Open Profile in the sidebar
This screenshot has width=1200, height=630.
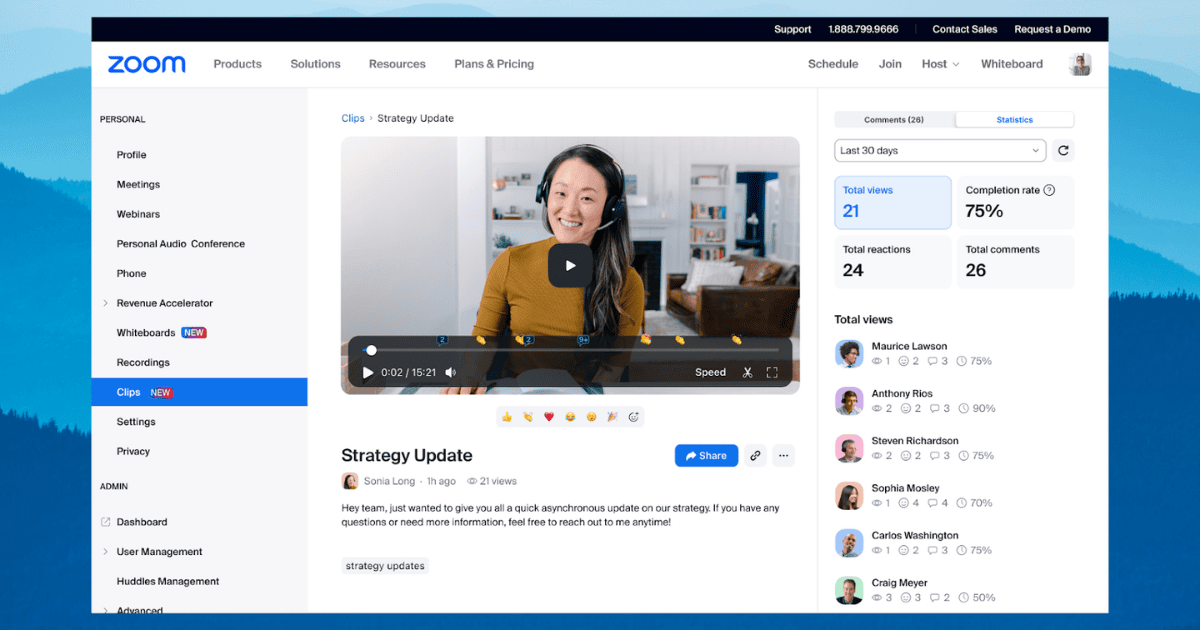[131, 155]
